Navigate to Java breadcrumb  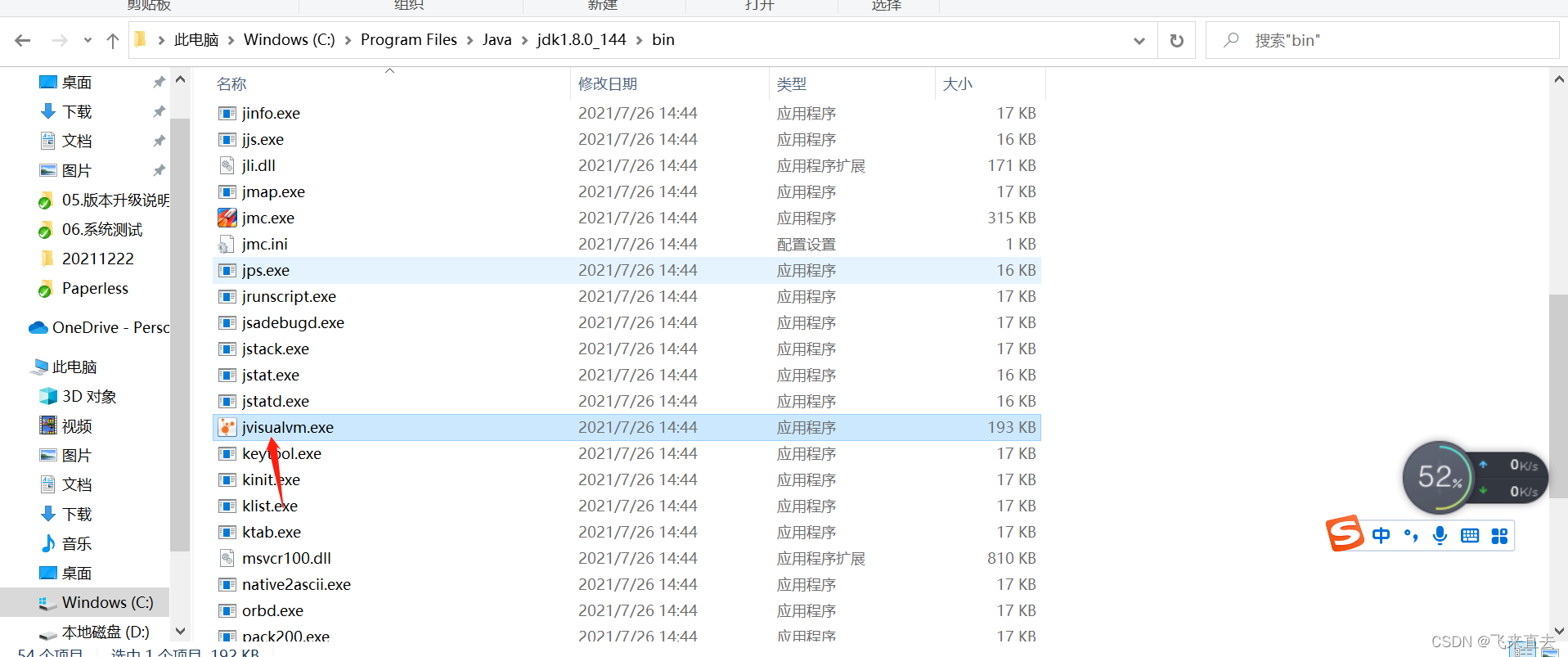496,40
